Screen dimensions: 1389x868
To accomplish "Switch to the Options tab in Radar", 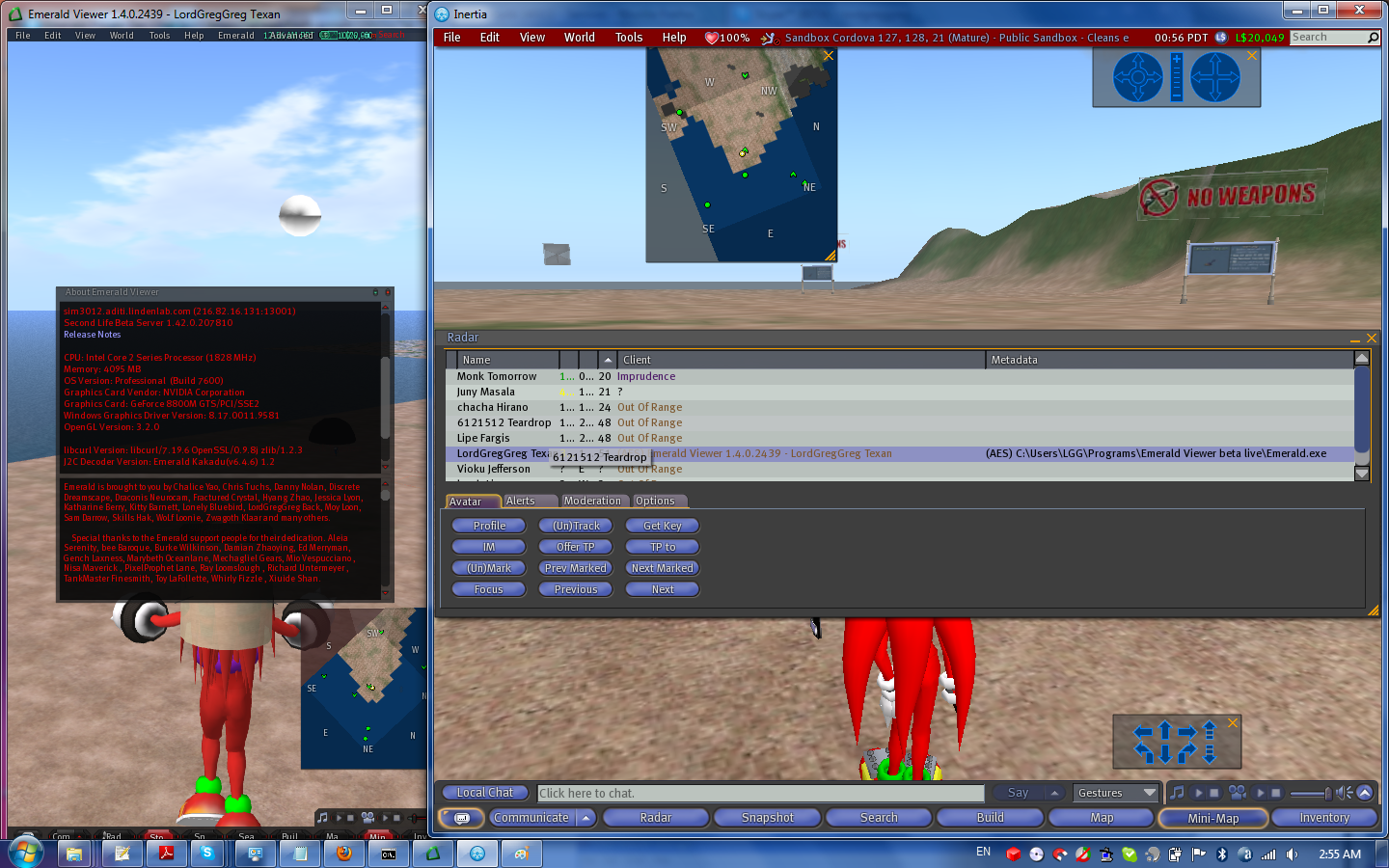I will pos(659,501).
